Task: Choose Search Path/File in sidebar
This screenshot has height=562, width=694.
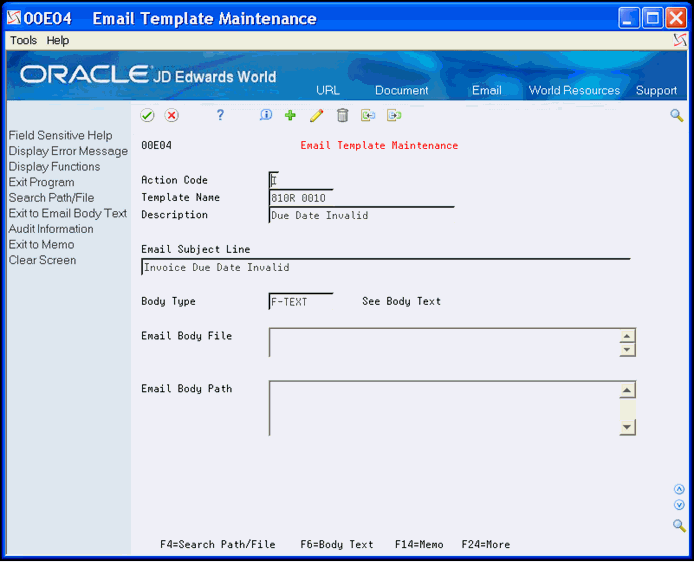Action: (51, 198)
